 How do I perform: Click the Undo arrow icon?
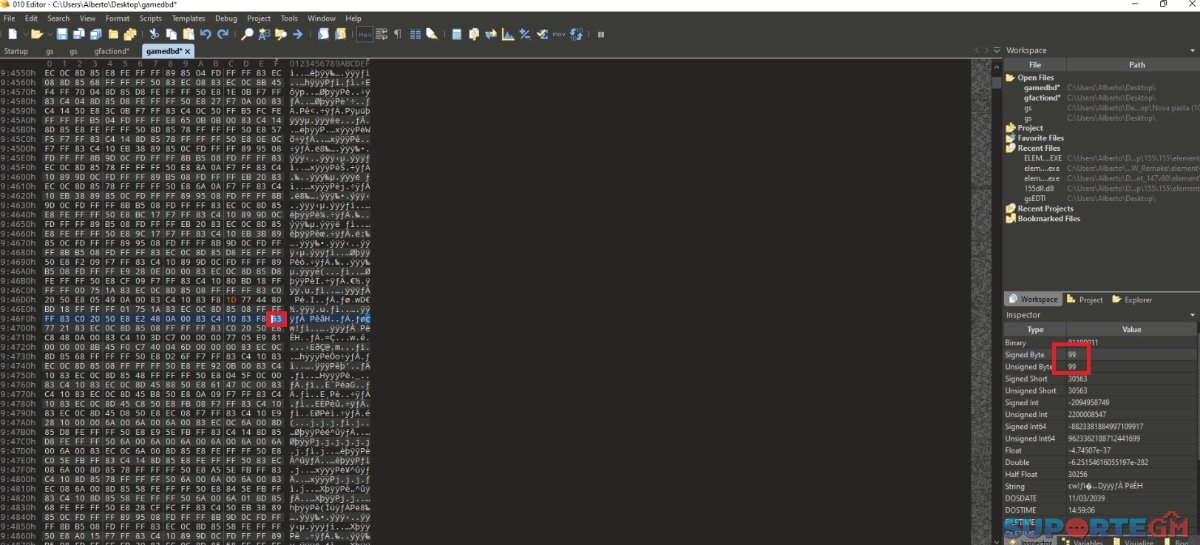point(206,34)
